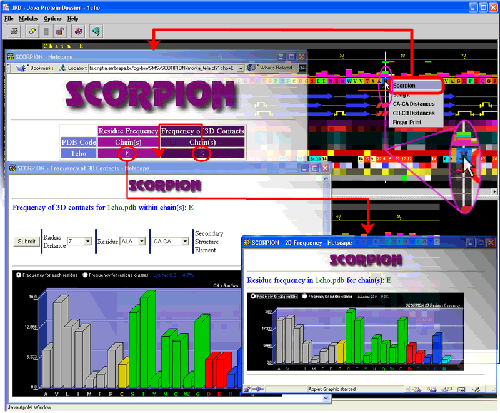Image resolution: width=500 pixels, height=413 pixels.
Task: Click the purple molecule icon in toolbar
Action: click(78, 31)
